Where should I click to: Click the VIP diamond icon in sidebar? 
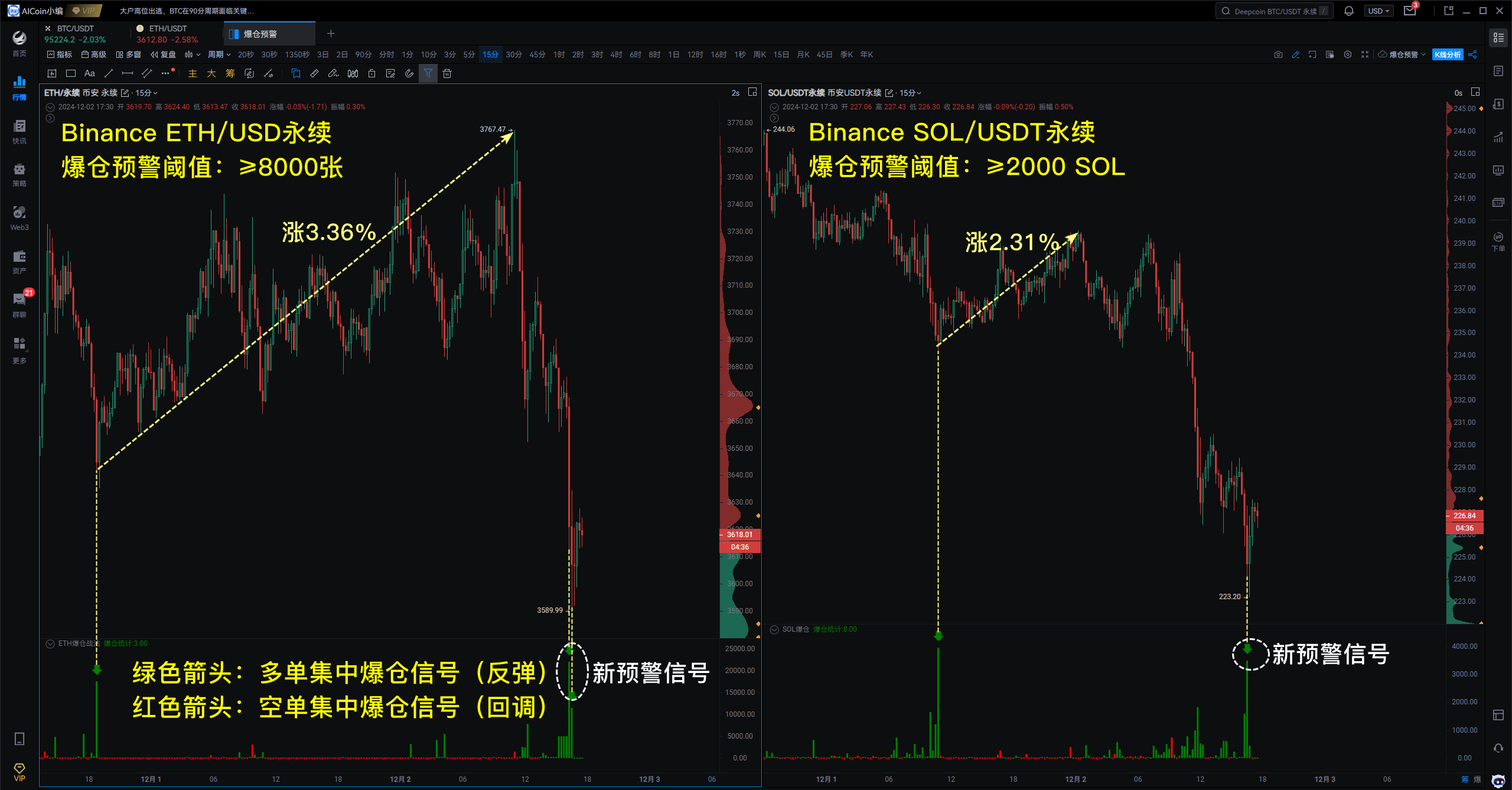19,772
